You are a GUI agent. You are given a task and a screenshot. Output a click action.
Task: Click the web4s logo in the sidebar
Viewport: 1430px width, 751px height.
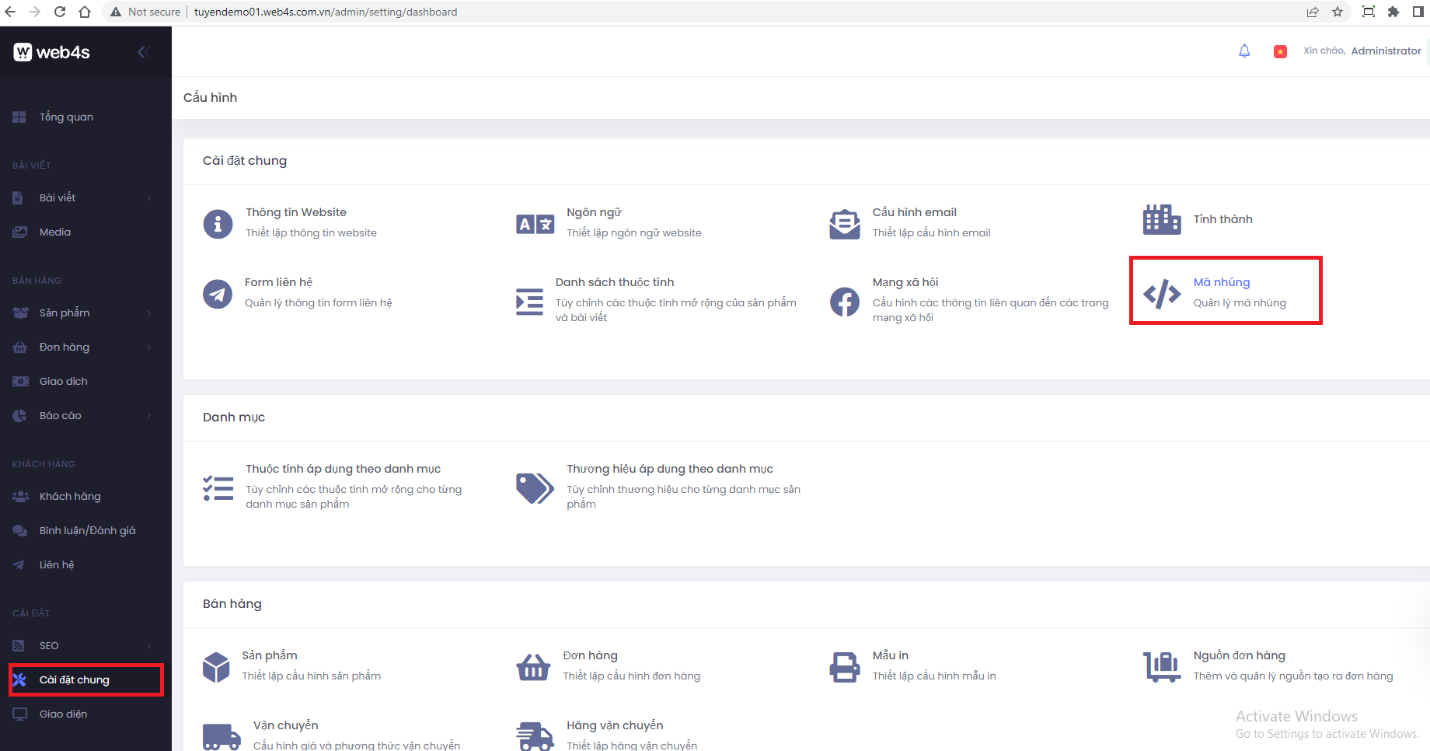50,51
